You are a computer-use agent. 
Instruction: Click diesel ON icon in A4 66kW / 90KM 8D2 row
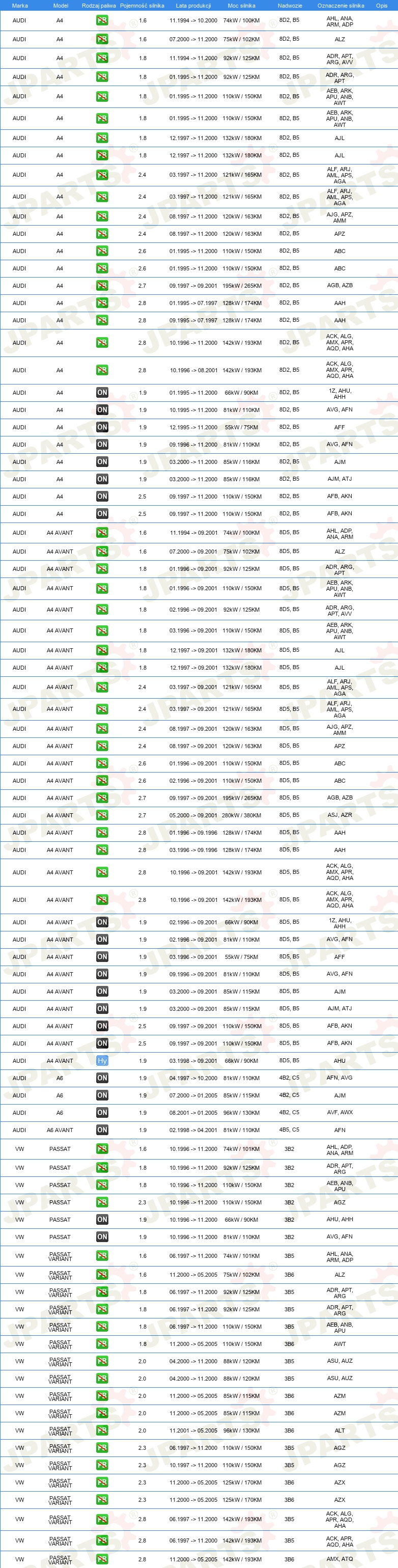click(102, 393)
